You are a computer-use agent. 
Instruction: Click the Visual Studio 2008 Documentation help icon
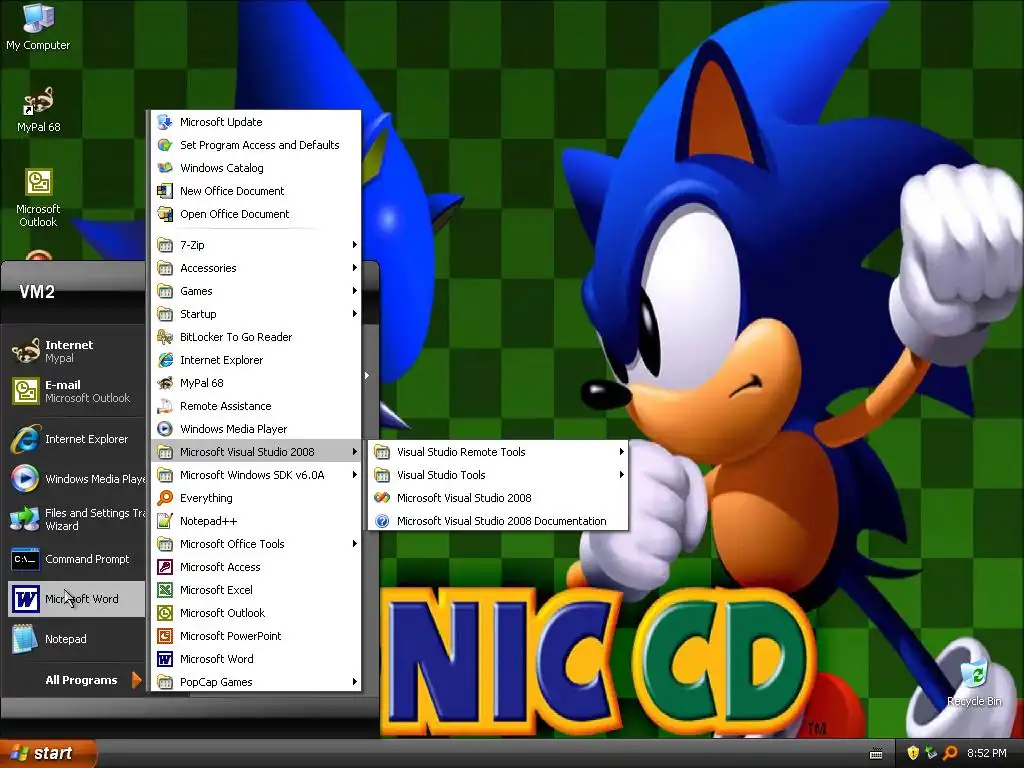tap(382, 521)
